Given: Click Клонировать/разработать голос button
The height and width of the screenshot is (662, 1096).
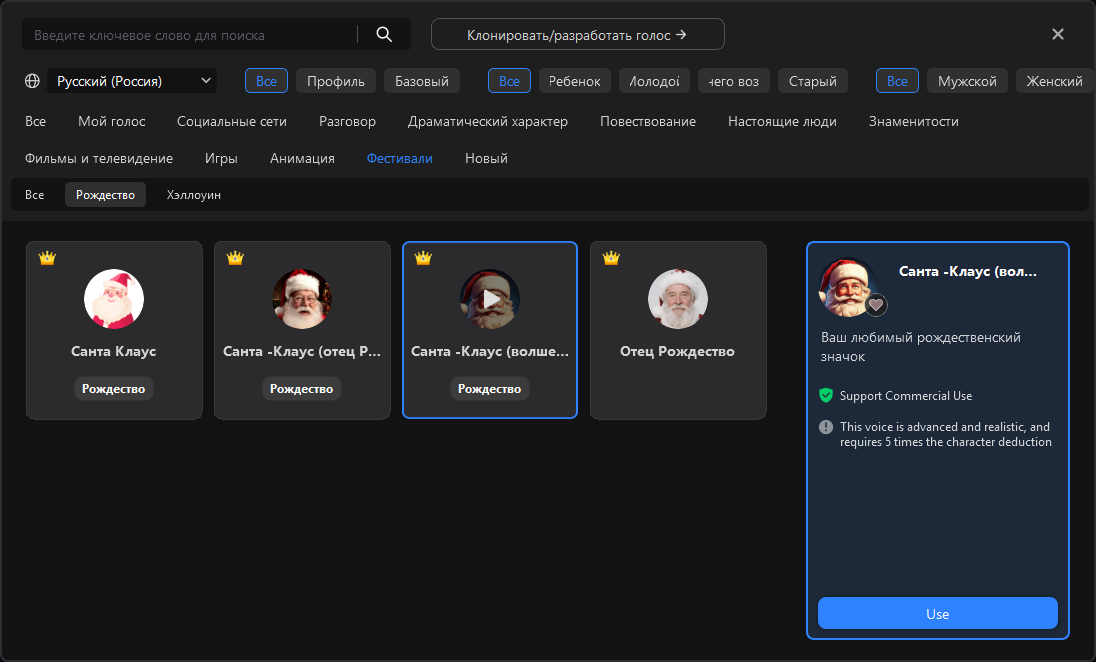Looking at the screenshot, I should click(x=577, y=34).
